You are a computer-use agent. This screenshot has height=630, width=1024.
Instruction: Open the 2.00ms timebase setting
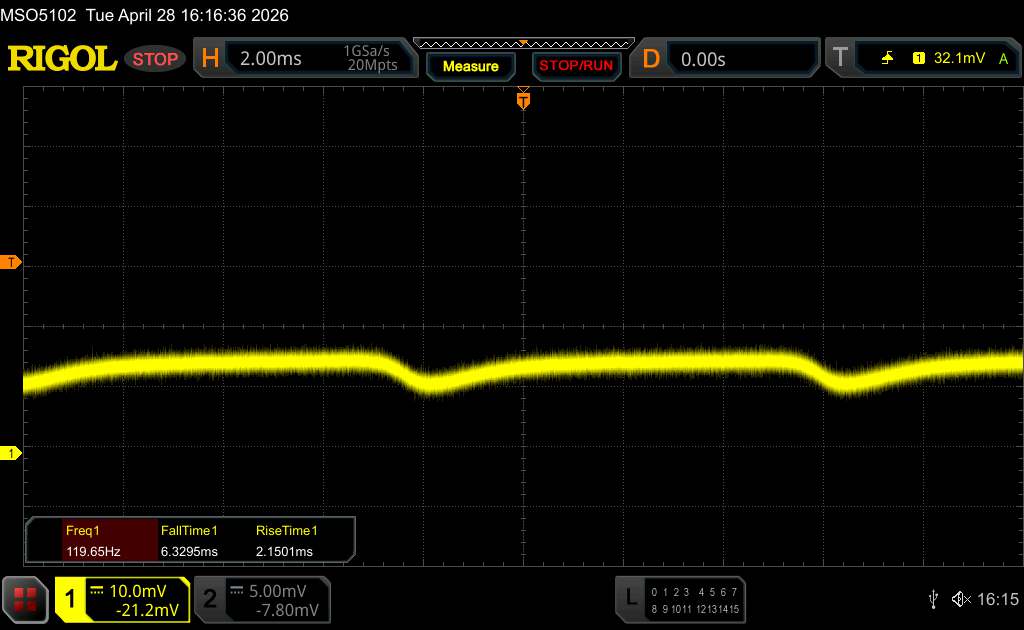(270, 59)
